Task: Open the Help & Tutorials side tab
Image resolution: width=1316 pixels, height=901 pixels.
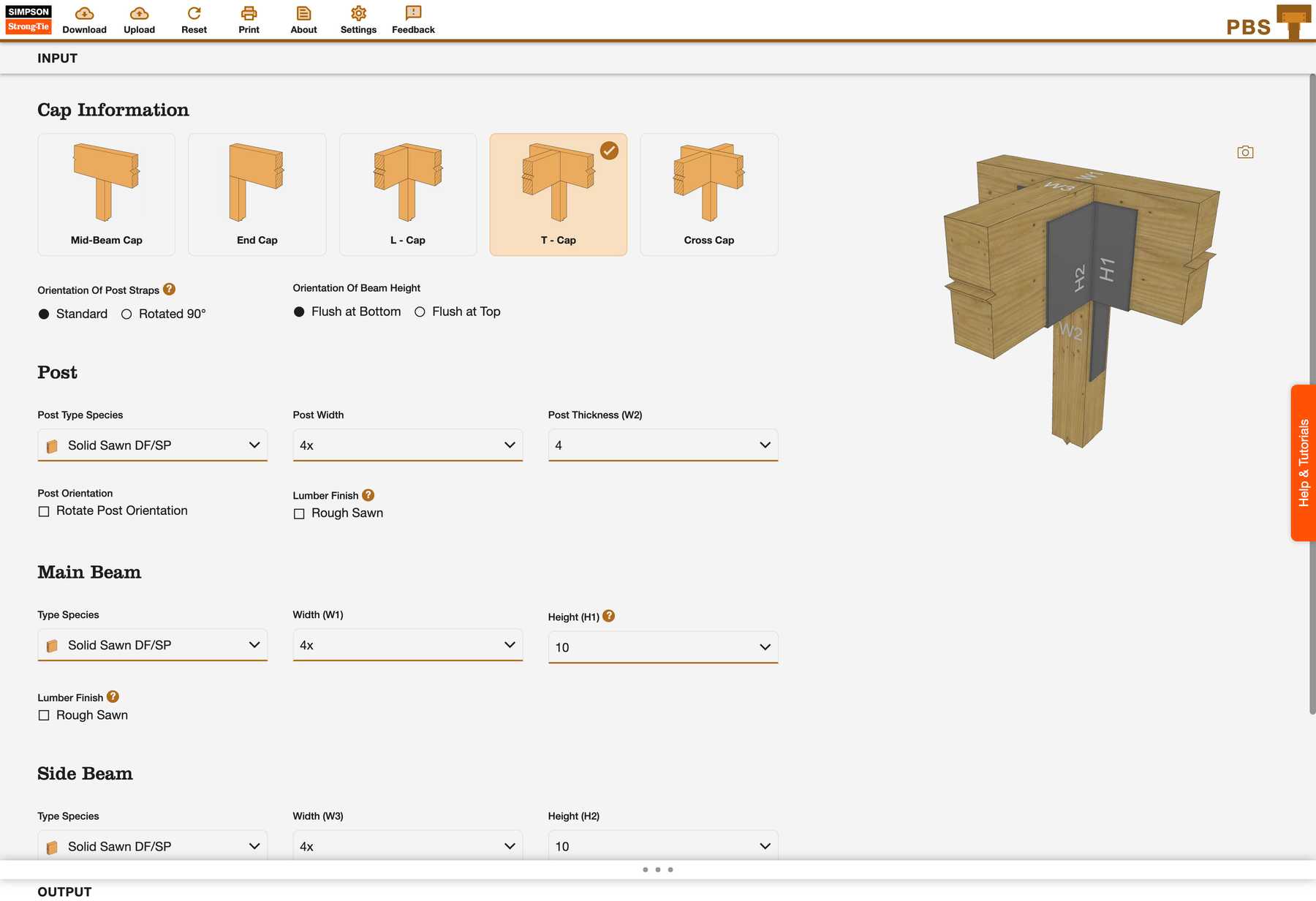Action: point(1303,463)
